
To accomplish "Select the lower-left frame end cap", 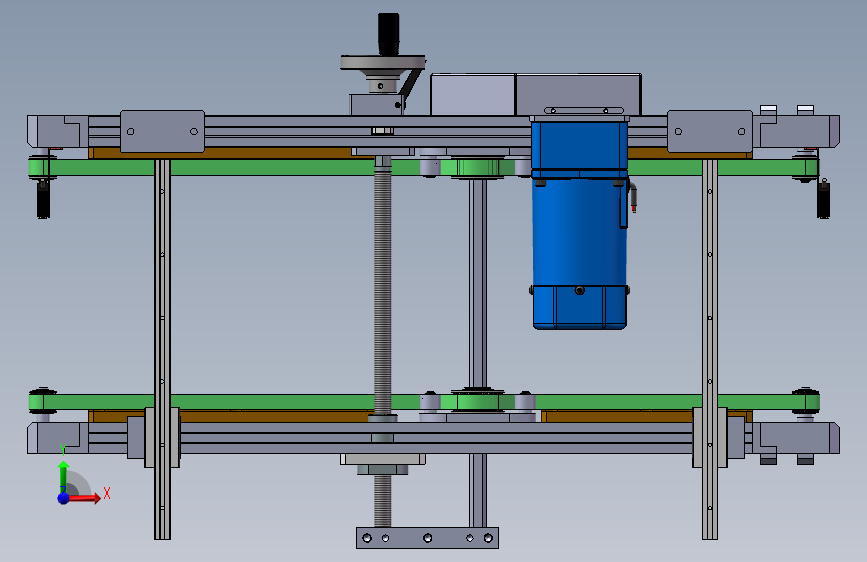I will [58, 438].
